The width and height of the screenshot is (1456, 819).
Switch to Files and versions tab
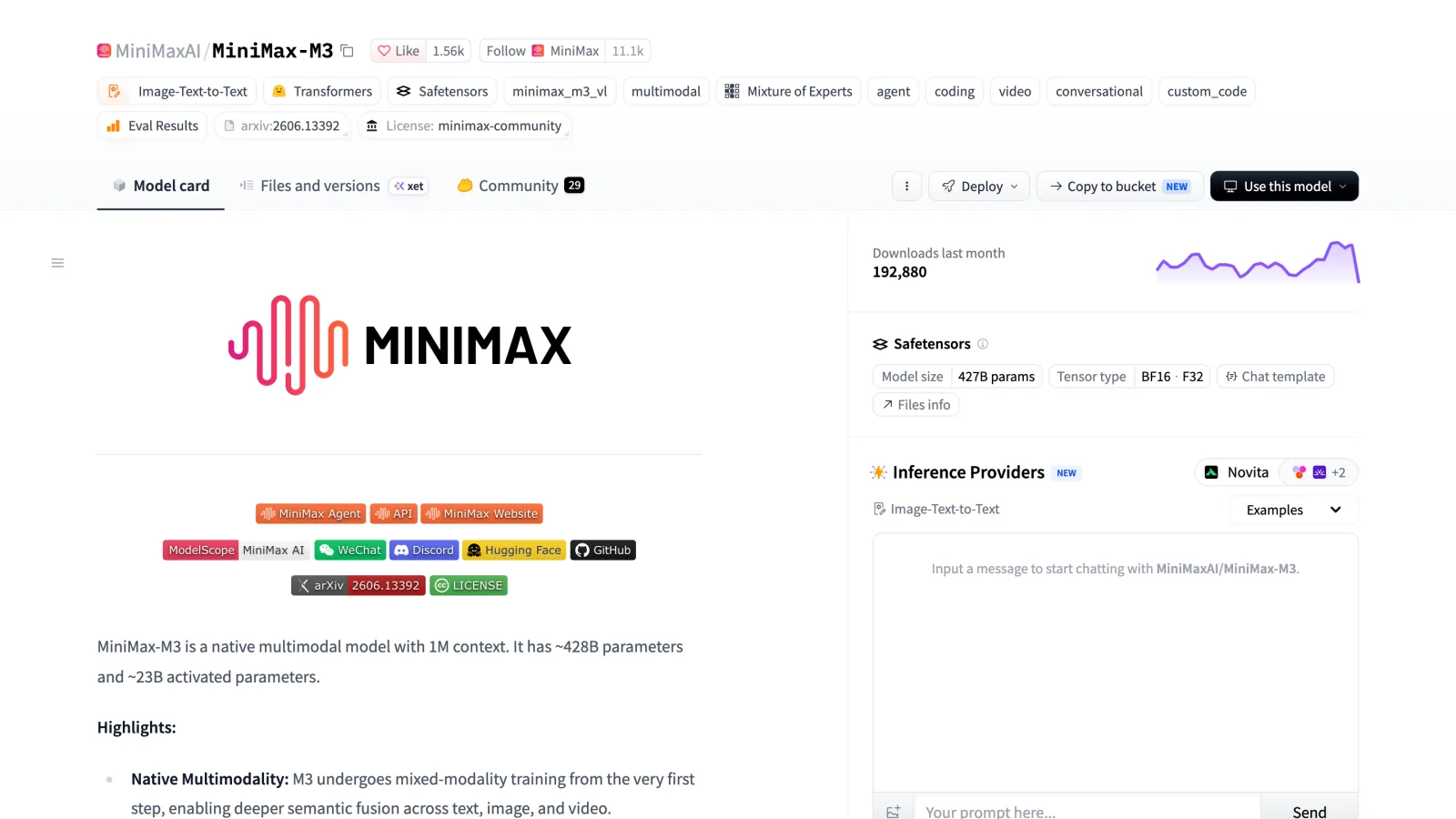(x=333, y=186)
